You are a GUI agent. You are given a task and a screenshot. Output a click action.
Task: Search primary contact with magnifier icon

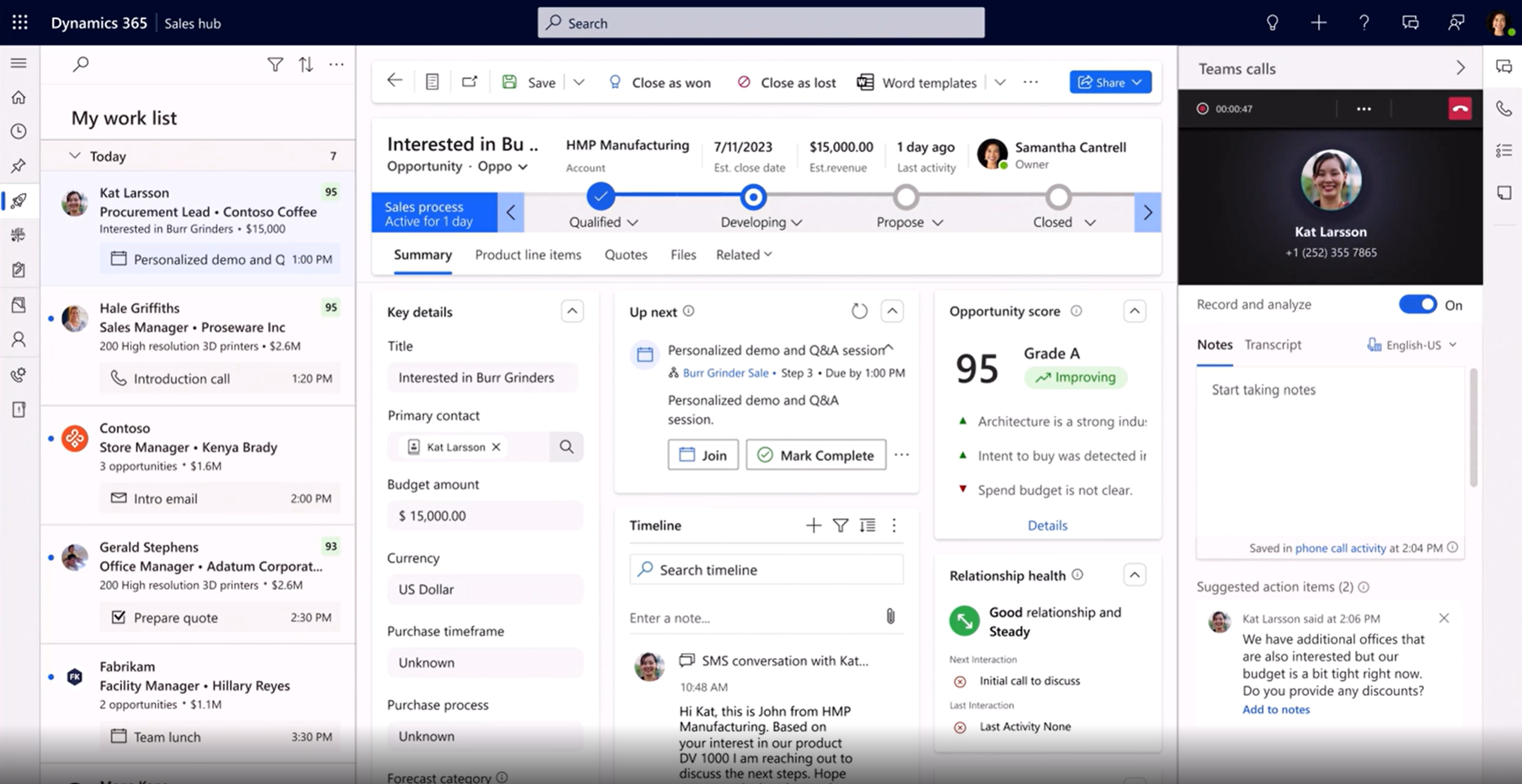(x=566, y=446)
